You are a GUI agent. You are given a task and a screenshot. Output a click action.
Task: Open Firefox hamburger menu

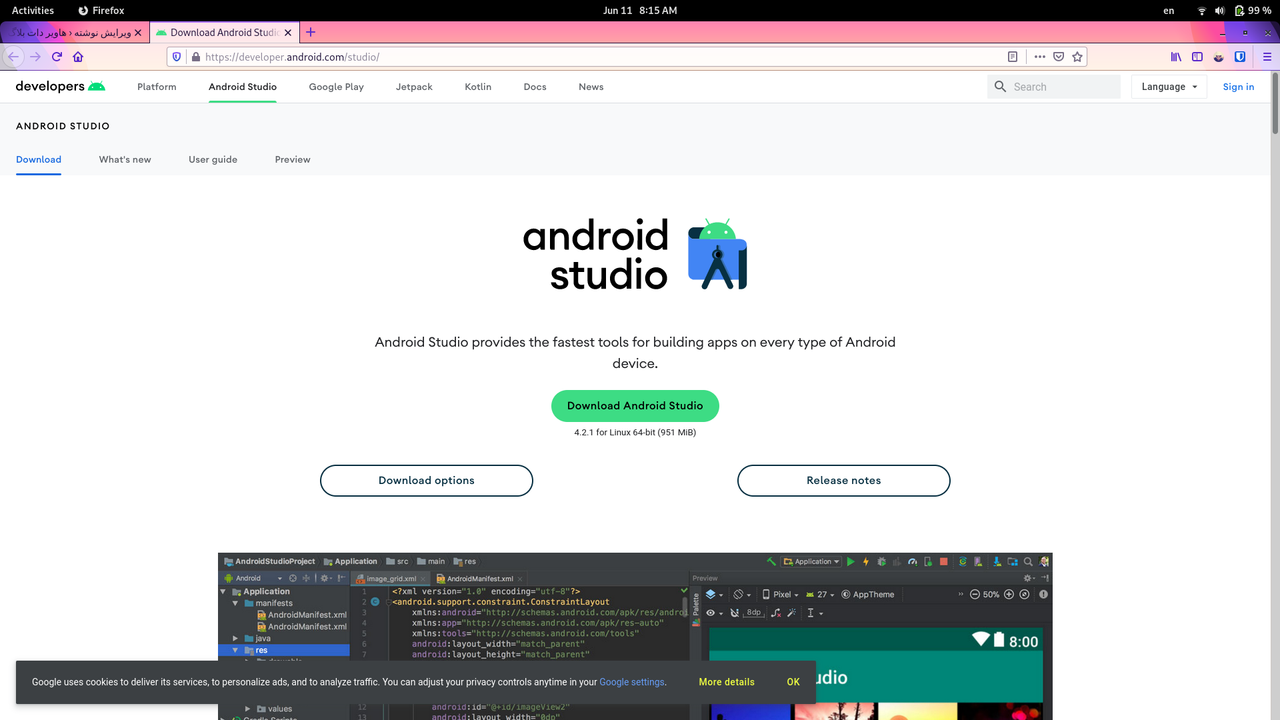pos(1267,57)
